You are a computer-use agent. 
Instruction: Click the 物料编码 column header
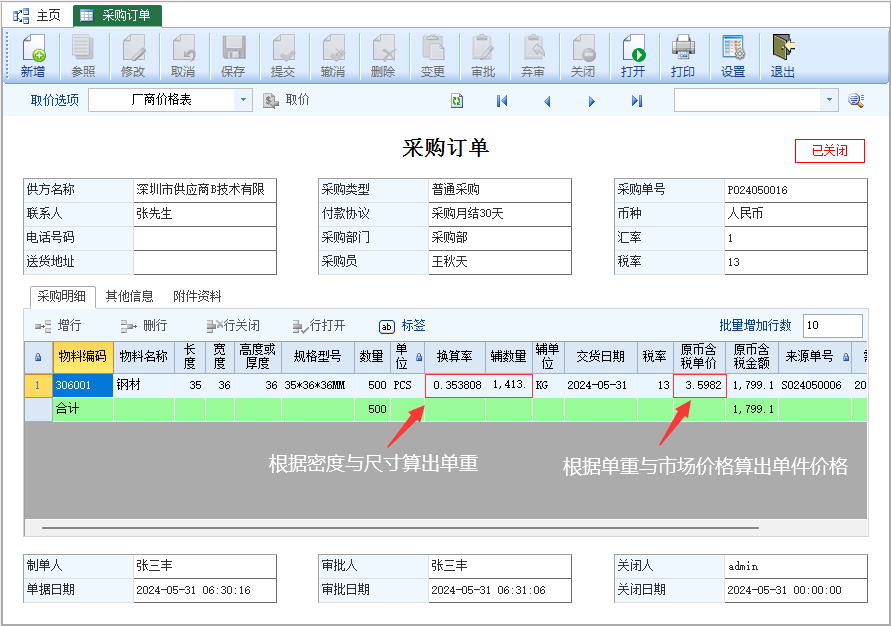(x=83, y=357)
